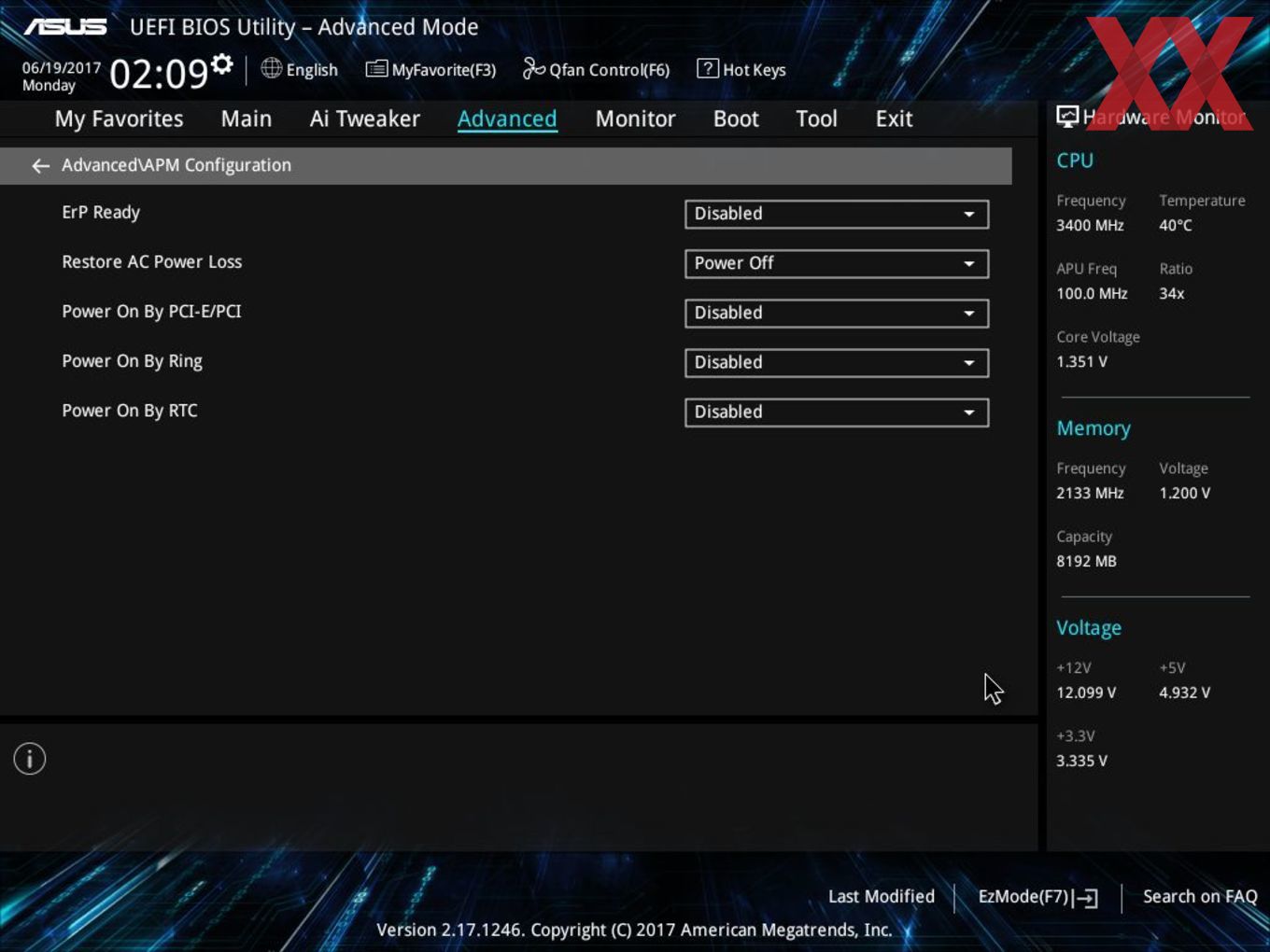Click the Qfan Control fan icon

(533, 68)
